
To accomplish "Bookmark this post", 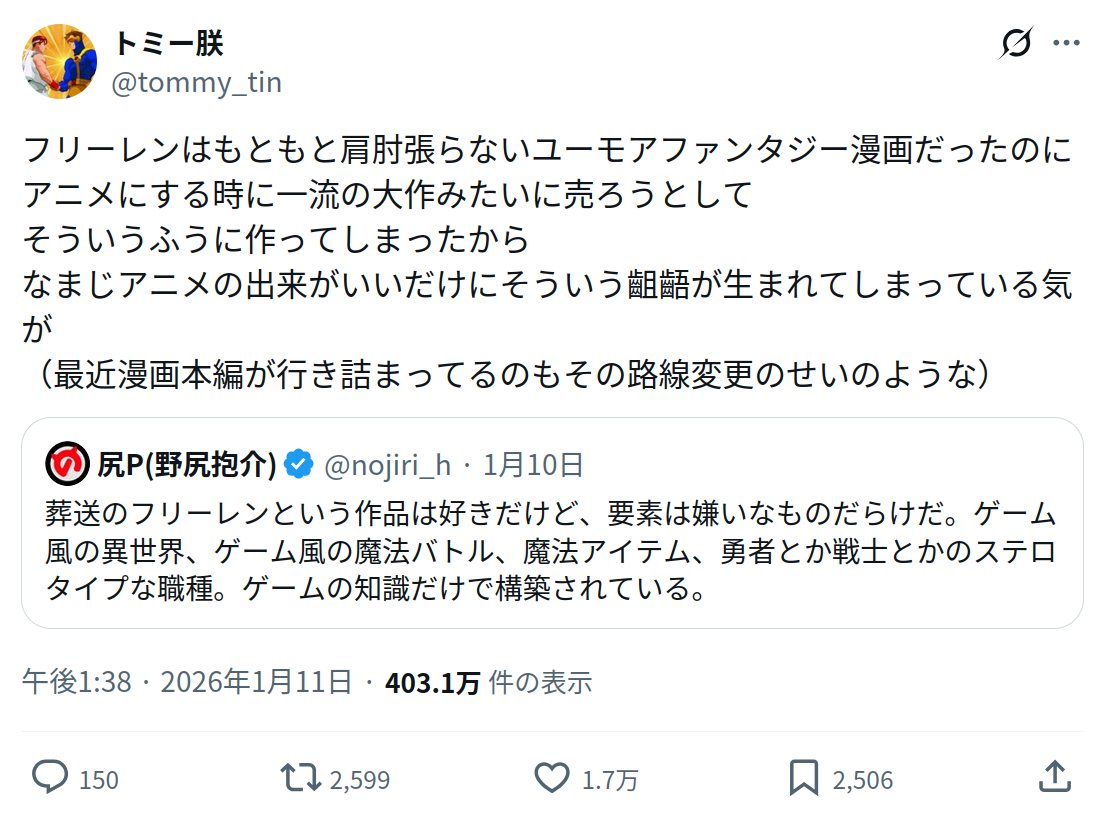I will [804, 778].
